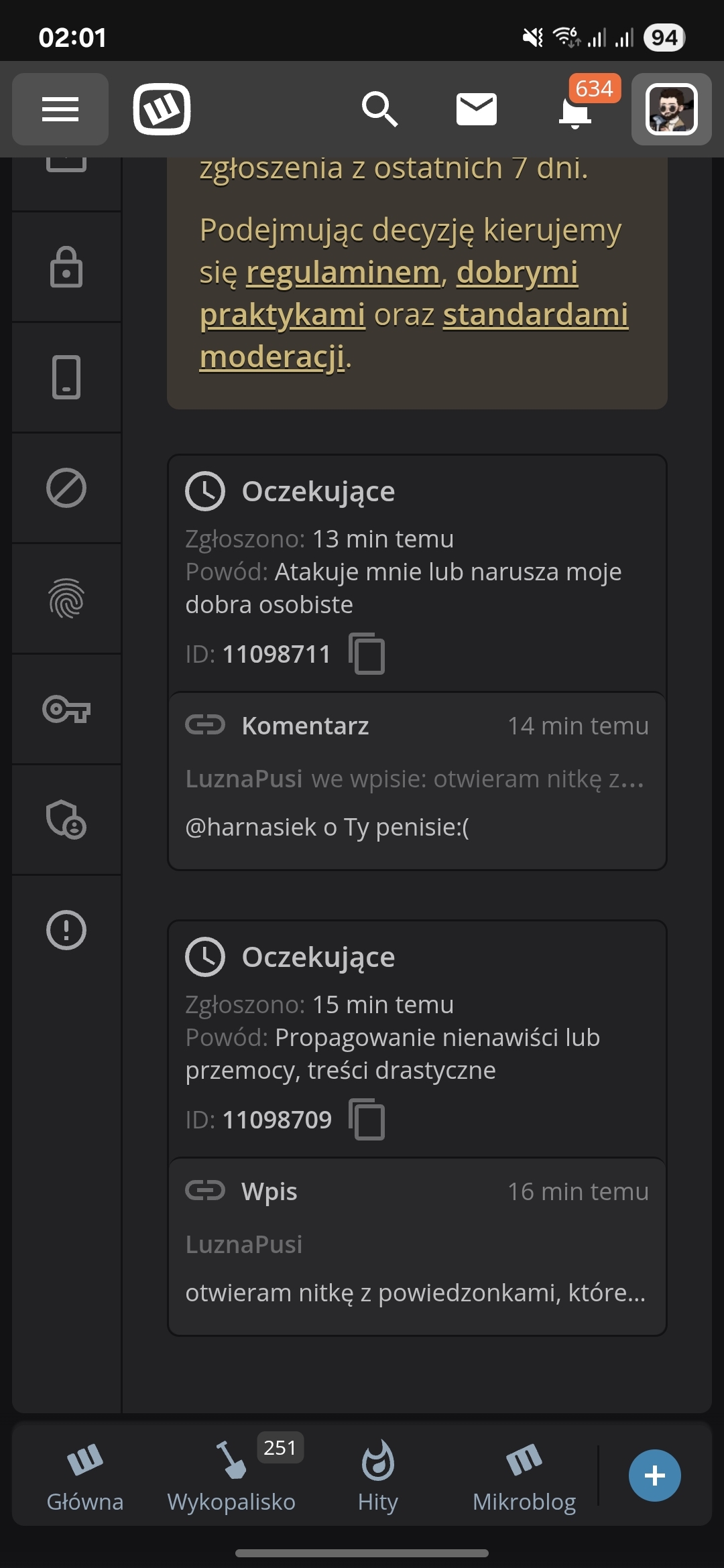Open the key sidebar section
Viewport: 724px width, 1568px height.
[66, 709]
